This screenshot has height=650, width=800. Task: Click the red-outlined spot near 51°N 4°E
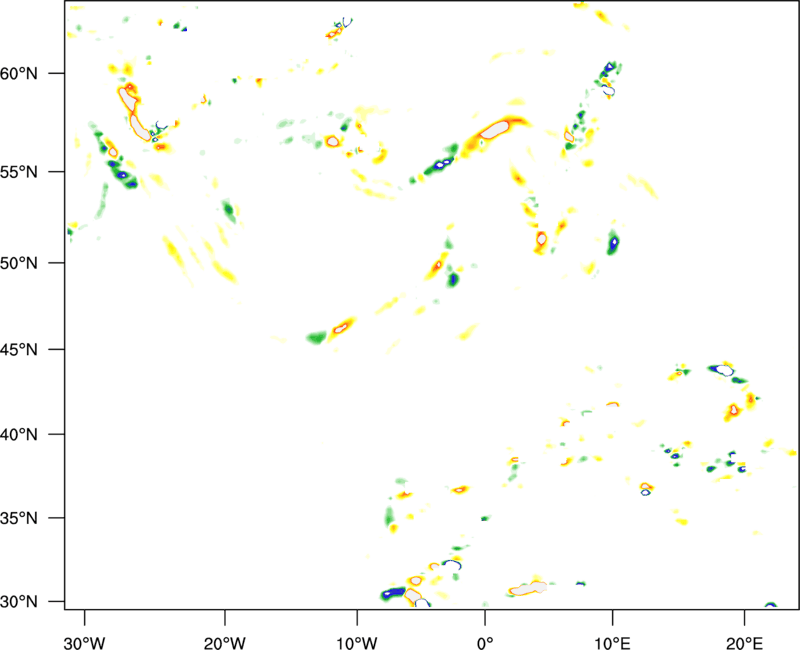pyautogui.click(x=541, y=239)
